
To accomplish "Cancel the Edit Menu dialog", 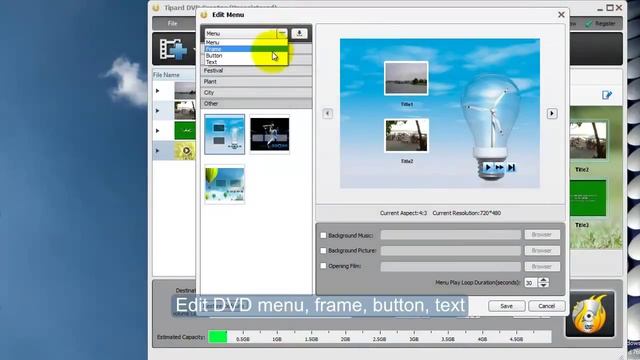I will (547, 306).
